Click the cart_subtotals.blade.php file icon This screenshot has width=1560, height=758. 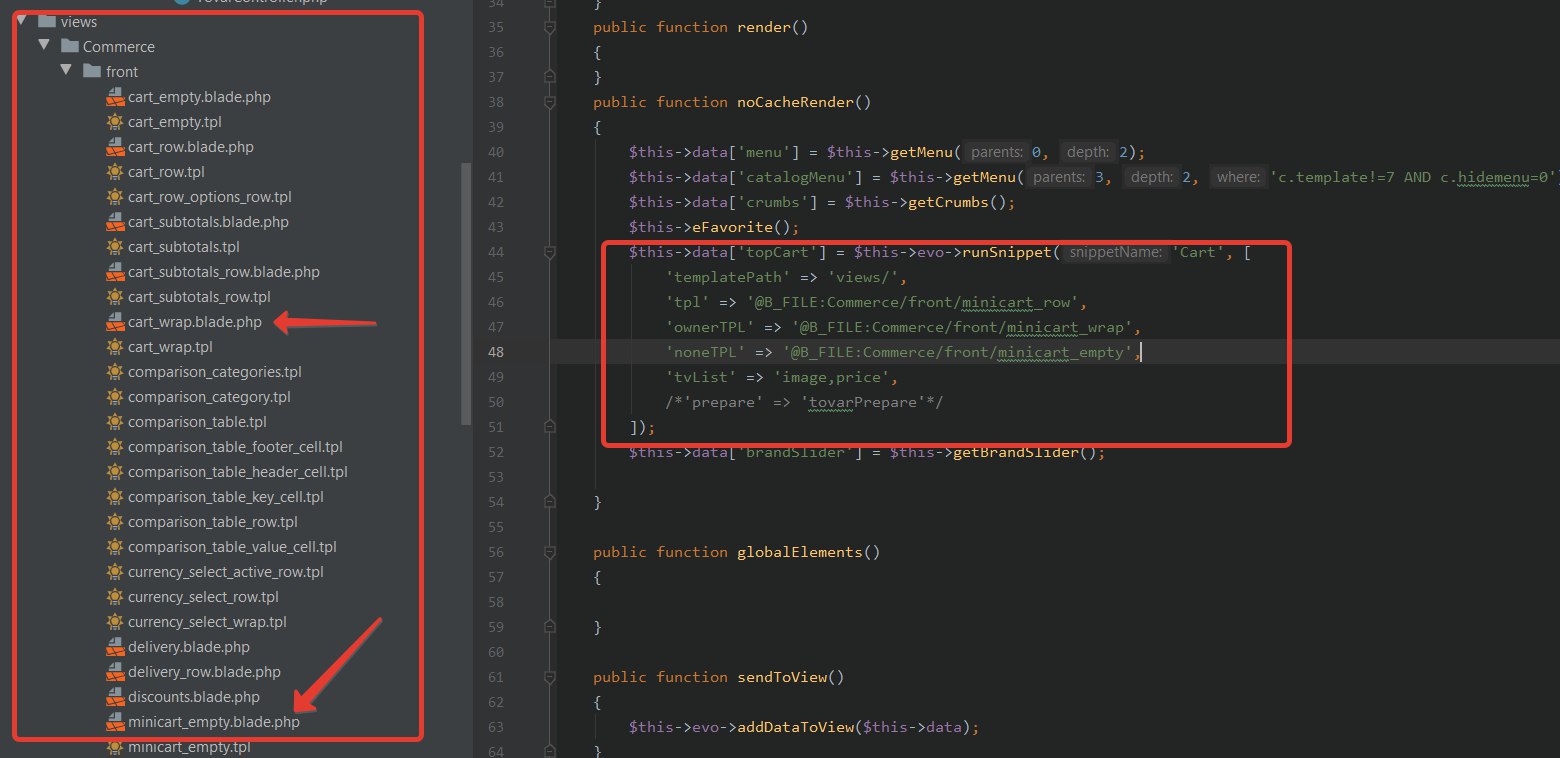point(115,222)
